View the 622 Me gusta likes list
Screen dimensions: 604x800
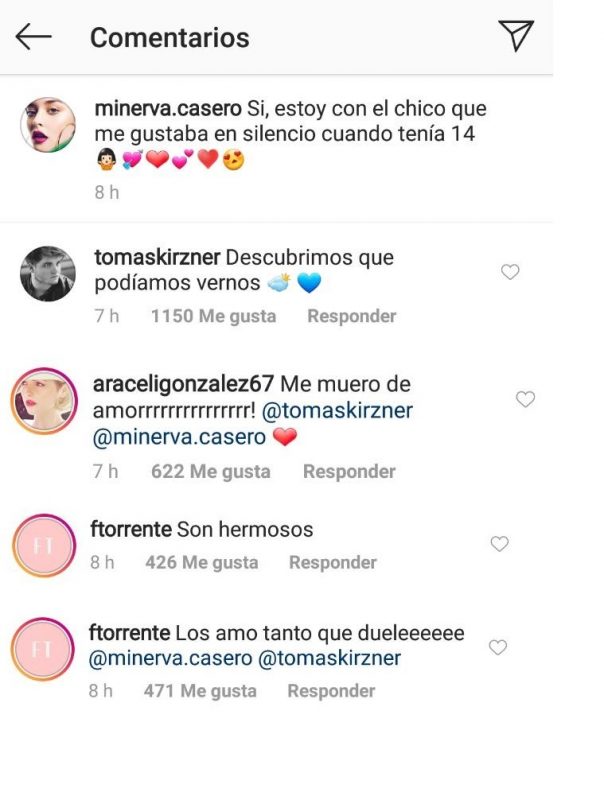click(x=211, y=471)
